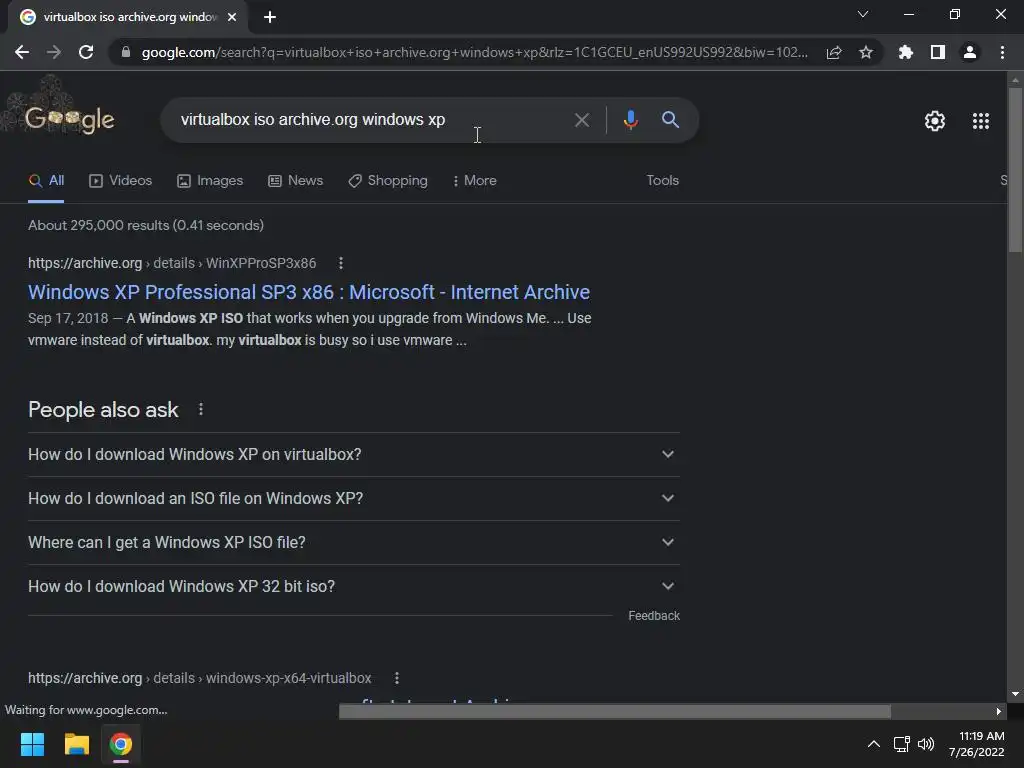Go back with the browser back arrow
Viewport: 1024px width, 768px height.
coord(22,52)
